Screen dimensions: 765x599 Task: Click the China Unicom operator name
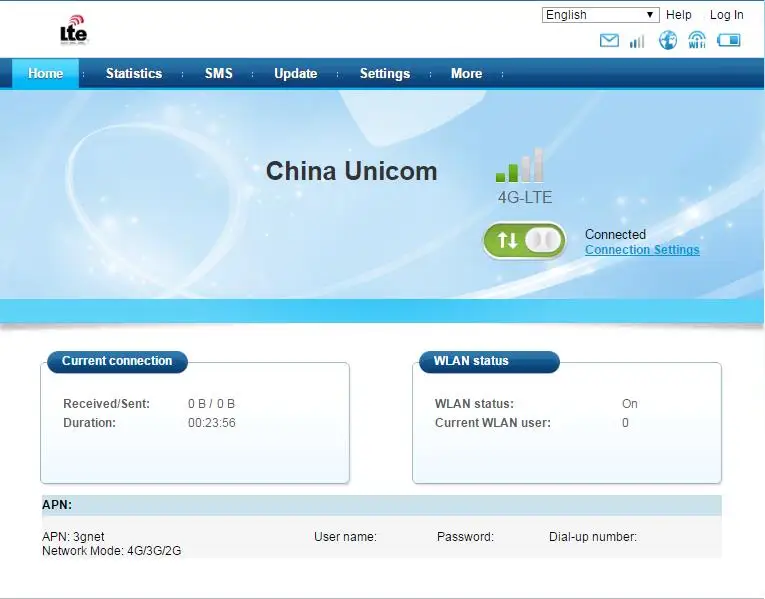coord(351,171)
